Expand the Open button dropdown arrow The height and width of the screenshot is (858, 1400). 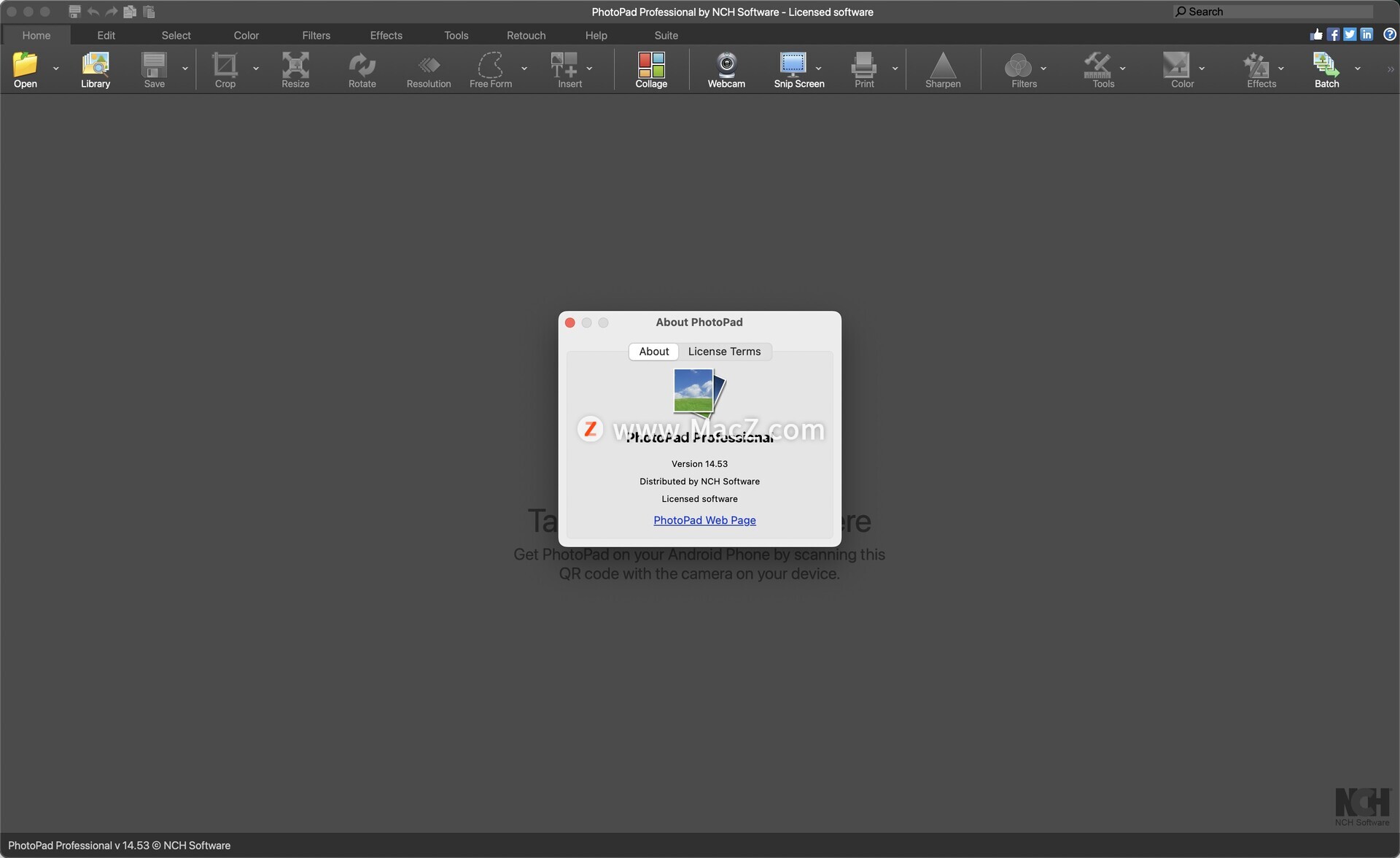coord(56,69)
